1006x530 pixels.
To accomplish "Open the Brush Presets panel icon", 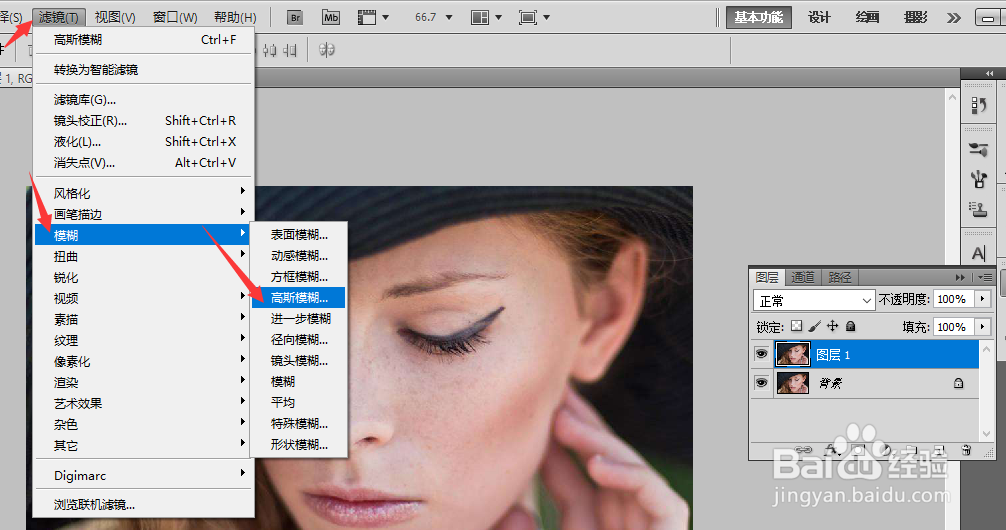I will [978, 150].
